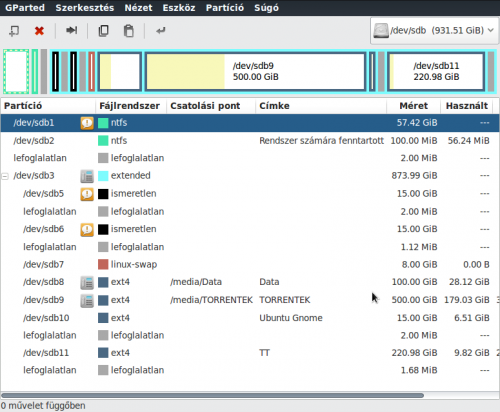The width and height of the screenshot is (500, 412).
Task: Sort by the Partíció column header
Action: click(x=48, y=106)
